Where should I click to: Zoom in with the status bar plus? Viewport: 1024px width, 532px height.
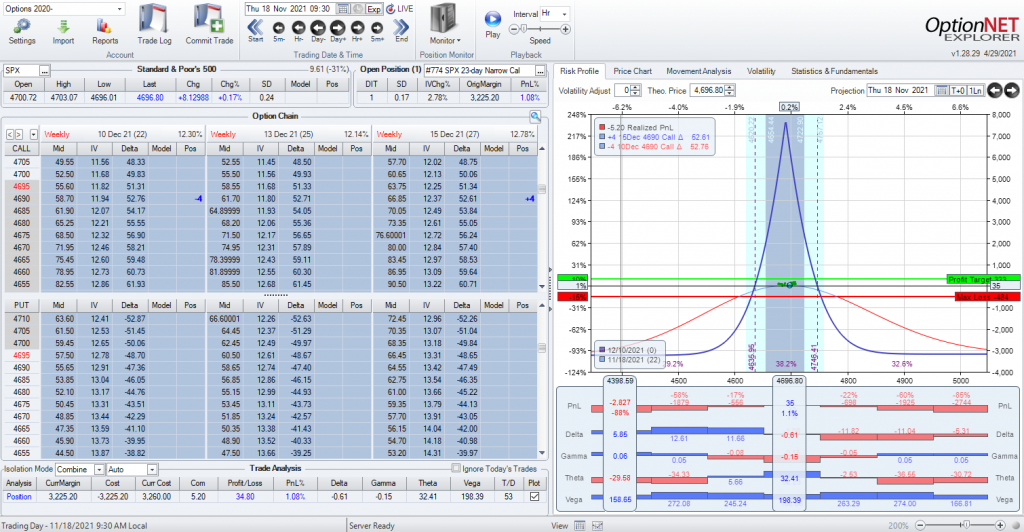pos(1000,525)
